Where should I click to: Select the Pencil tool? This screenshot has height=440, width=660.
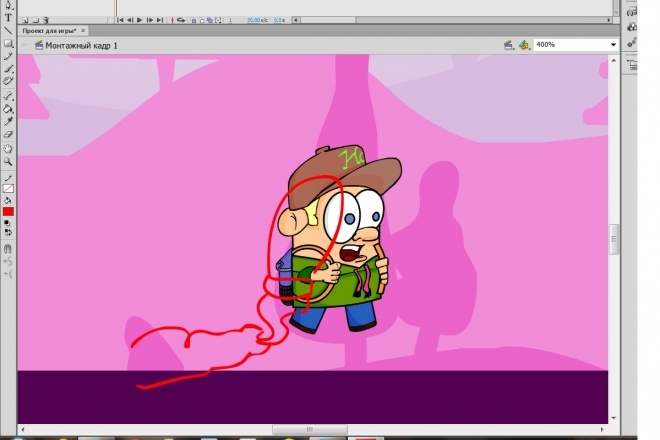pyautogui.click(x=8, y=56)
